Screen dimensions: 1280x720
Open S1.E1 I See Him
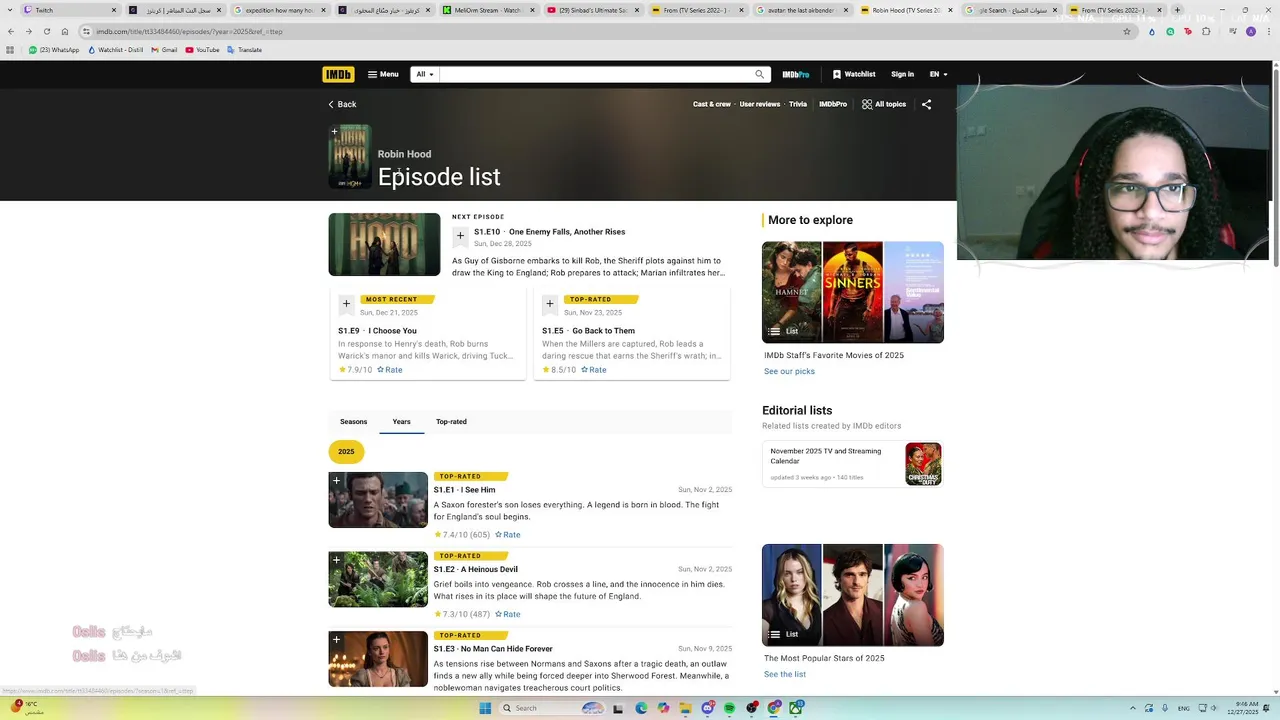tap(464, 490)
